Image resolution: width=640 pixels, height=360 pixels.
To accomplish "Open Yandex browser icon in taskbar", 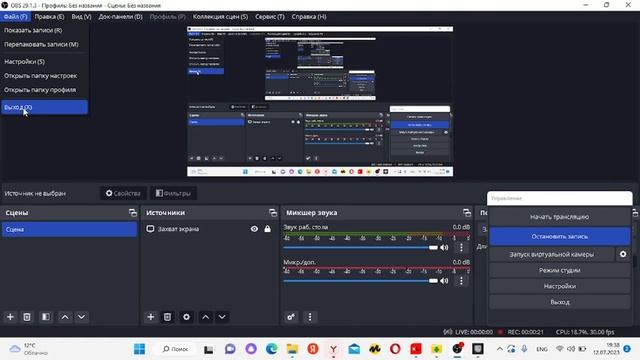I will click(333, 349).
